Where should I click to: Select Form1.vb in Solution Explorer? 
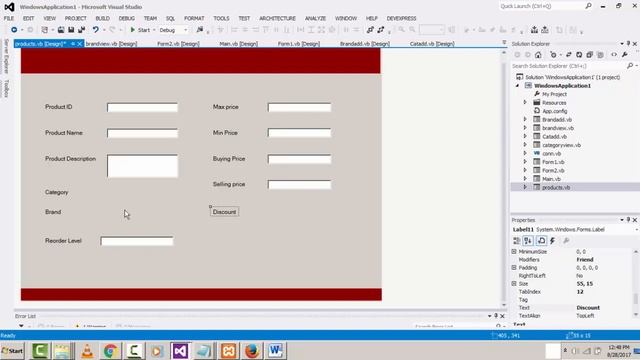coord(553,162)
